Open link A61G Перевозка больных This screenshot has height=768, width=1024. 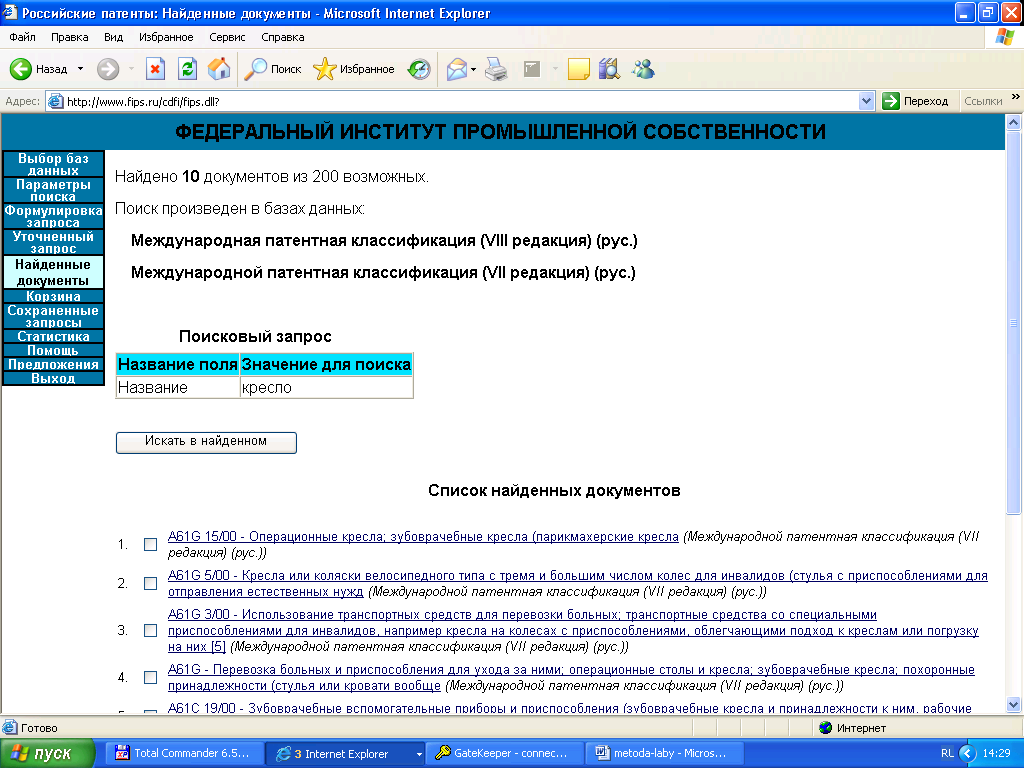click(571, 677)
